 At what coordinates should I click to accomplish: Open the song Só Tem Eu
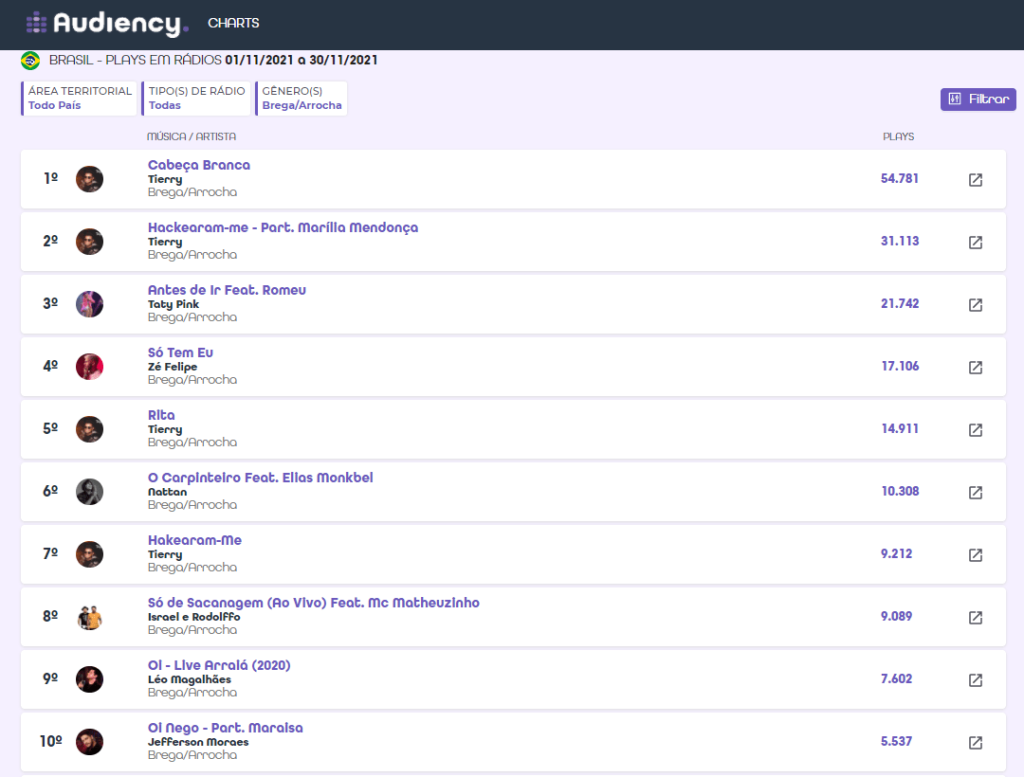tap(180, 353)
